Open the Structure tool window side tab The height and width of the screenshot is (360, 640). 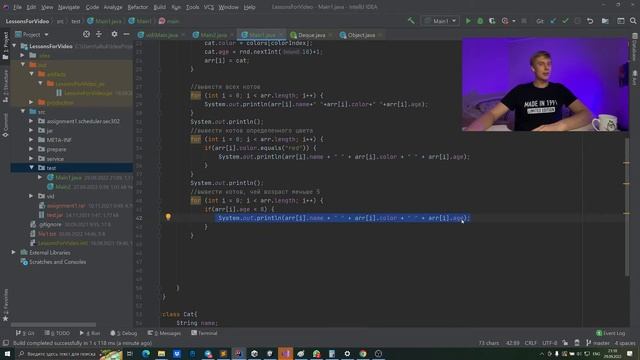[5, 86]
